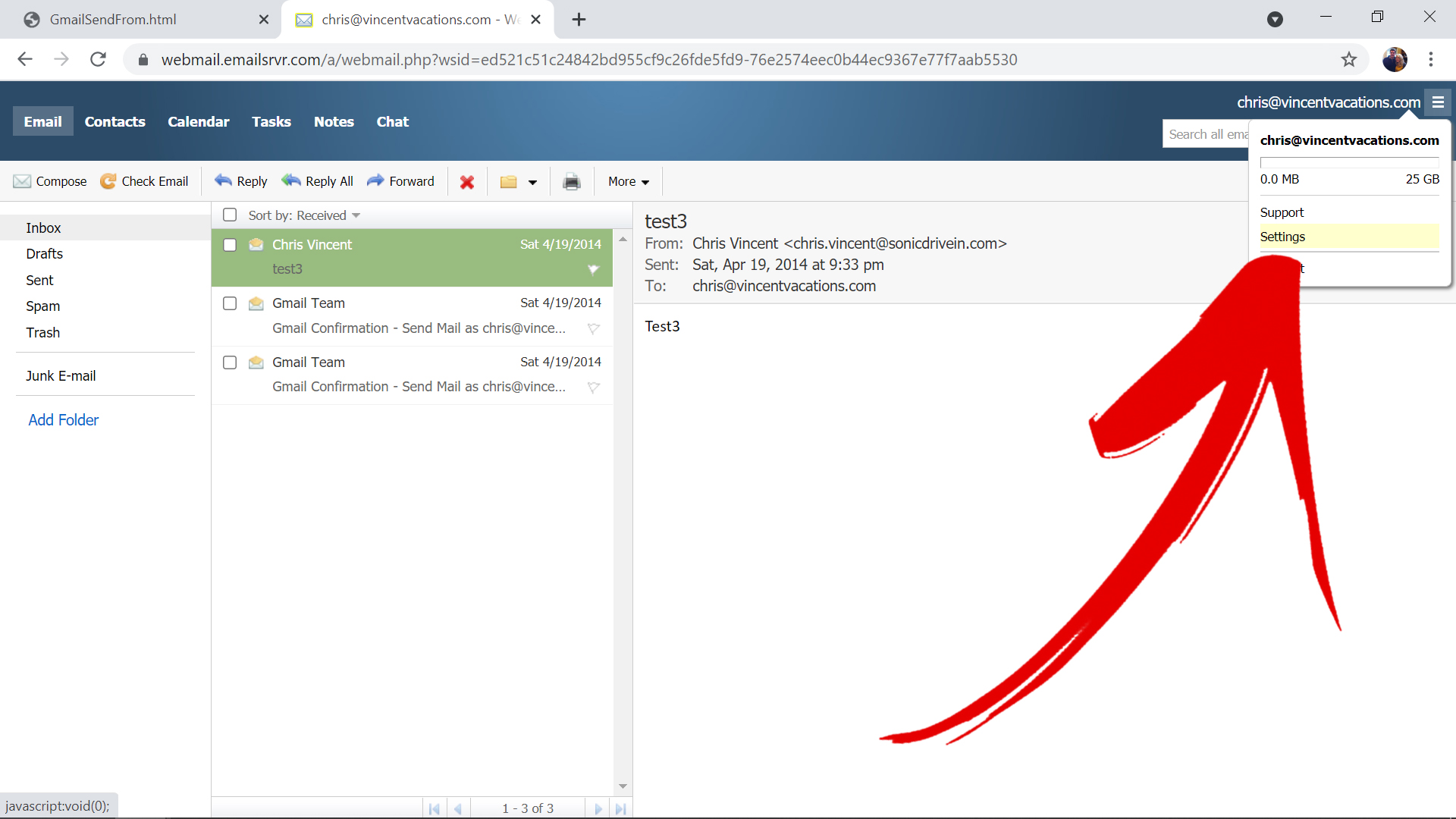Flag the Chris Vincent test3 message
This screenshot has width=1456, height=819.
point(593,269)
